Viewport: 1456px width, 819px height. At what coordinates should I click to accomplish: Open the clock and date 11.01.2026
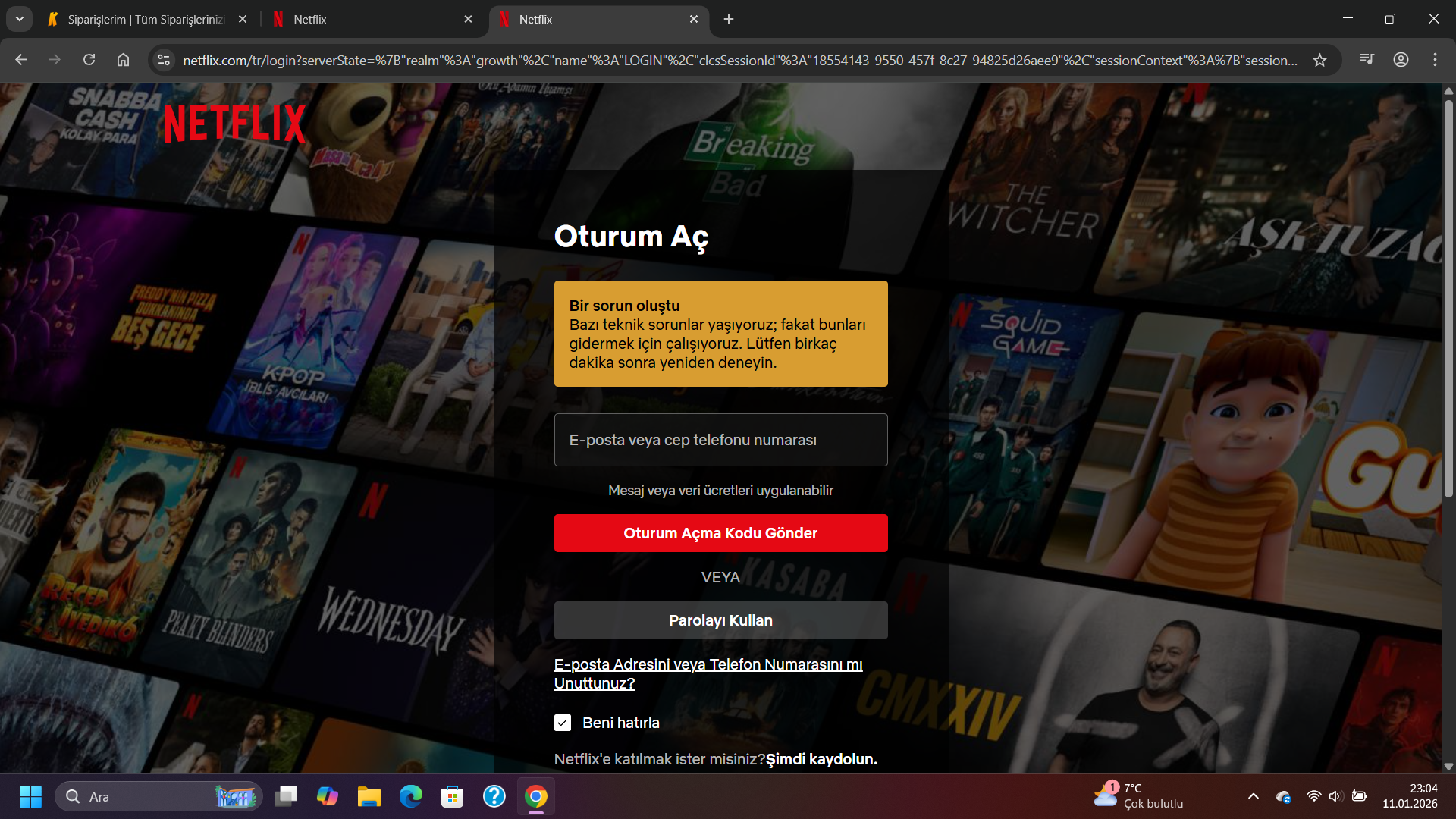[1410, 796]
